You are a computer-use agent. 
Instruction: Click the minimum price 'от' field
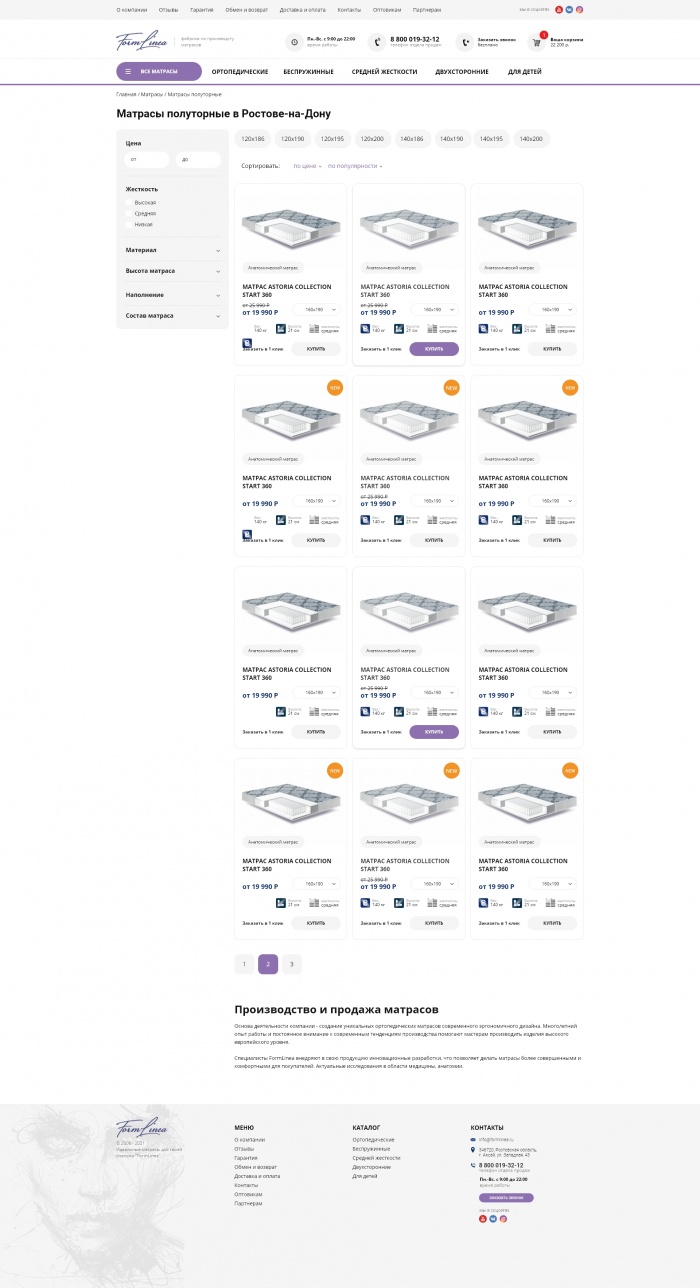point(147,160)
